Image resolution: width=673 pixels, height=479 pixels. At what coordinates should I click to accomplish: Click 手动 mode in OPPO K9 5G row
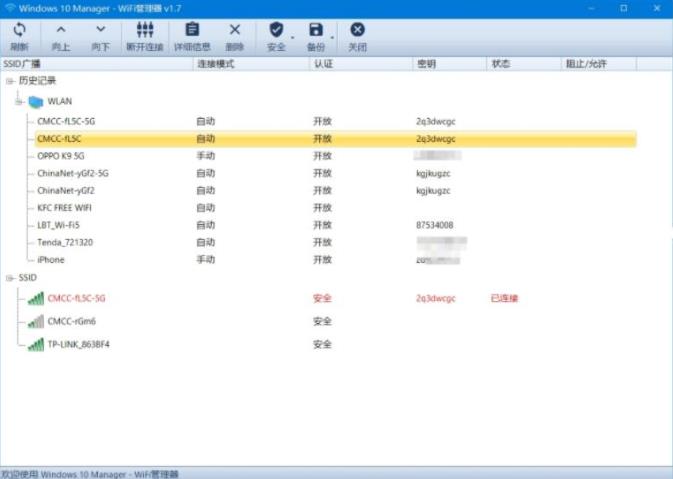click(206, 156)
